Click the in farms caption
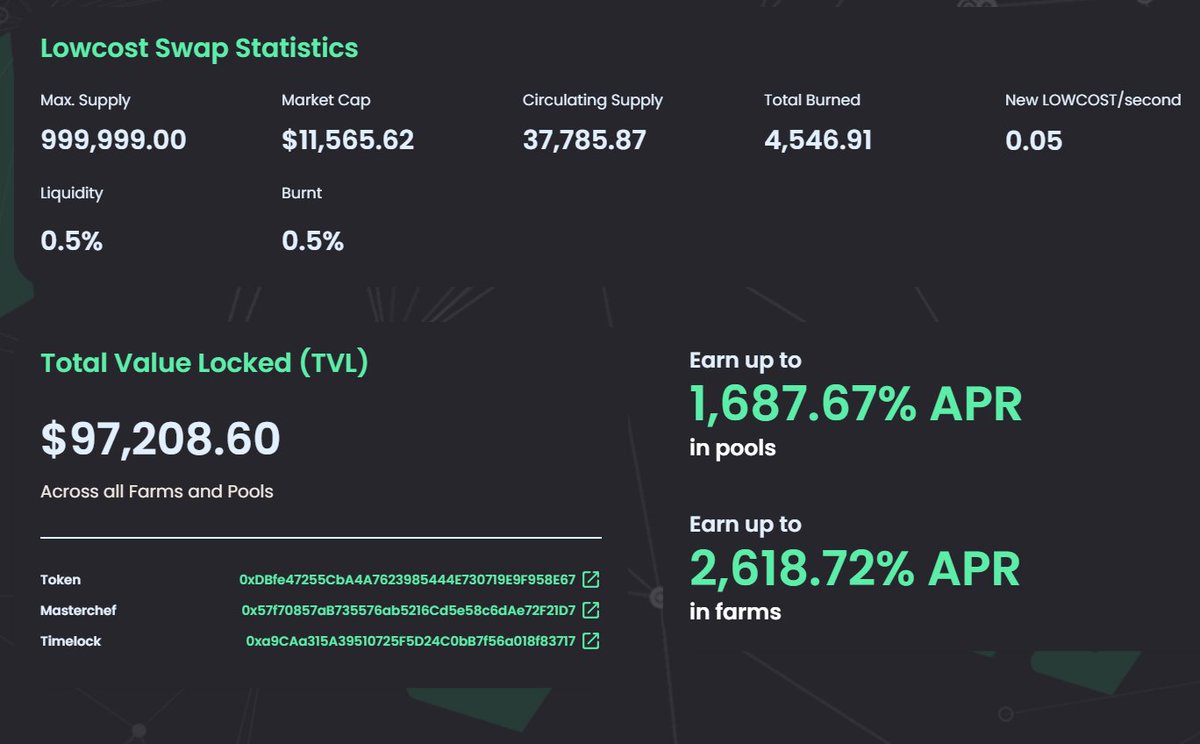This screenshot has width=1200, height=744. 735,611
